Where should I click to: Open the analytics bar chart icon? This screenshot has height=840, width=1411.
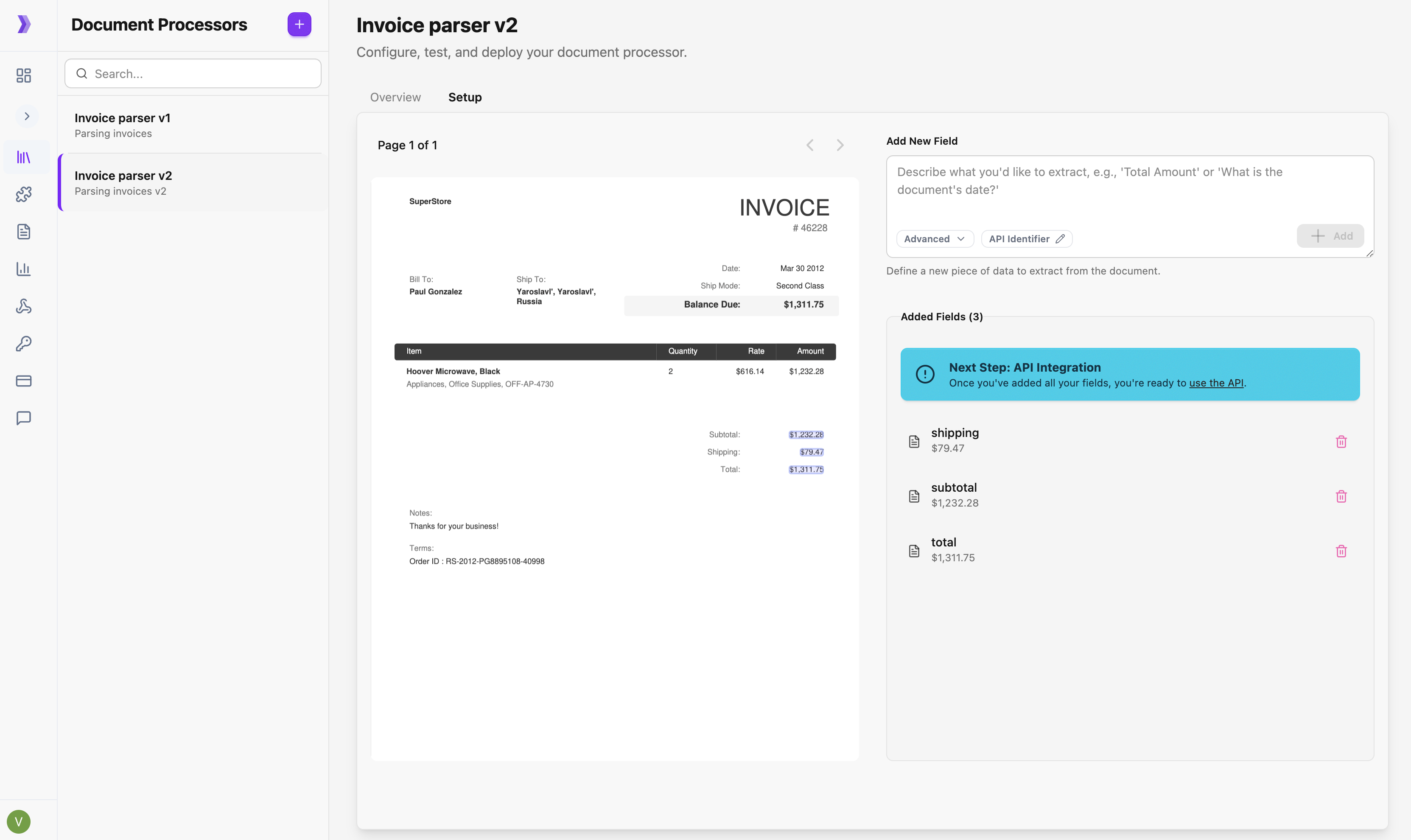pyautogui.click(x=24, y=269)
